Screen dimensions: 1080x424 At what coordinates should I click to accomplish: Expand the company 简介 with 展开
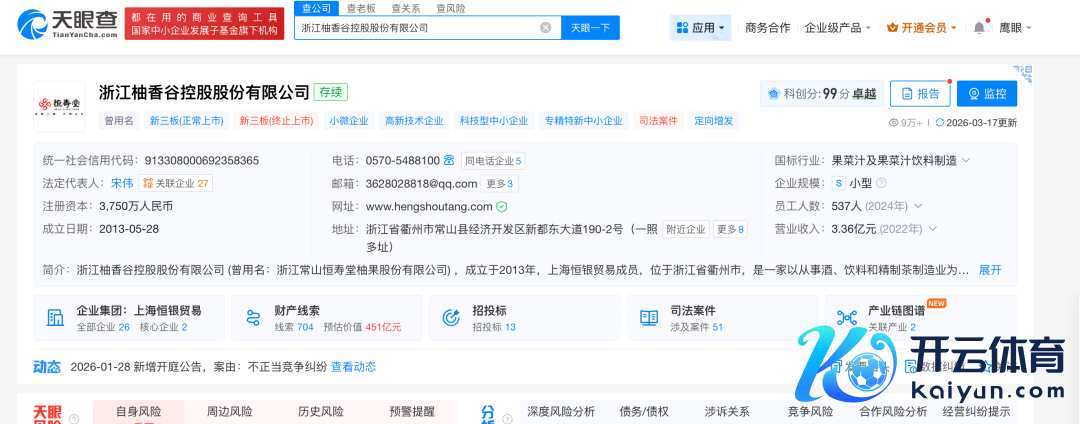[x=989, y=270]
